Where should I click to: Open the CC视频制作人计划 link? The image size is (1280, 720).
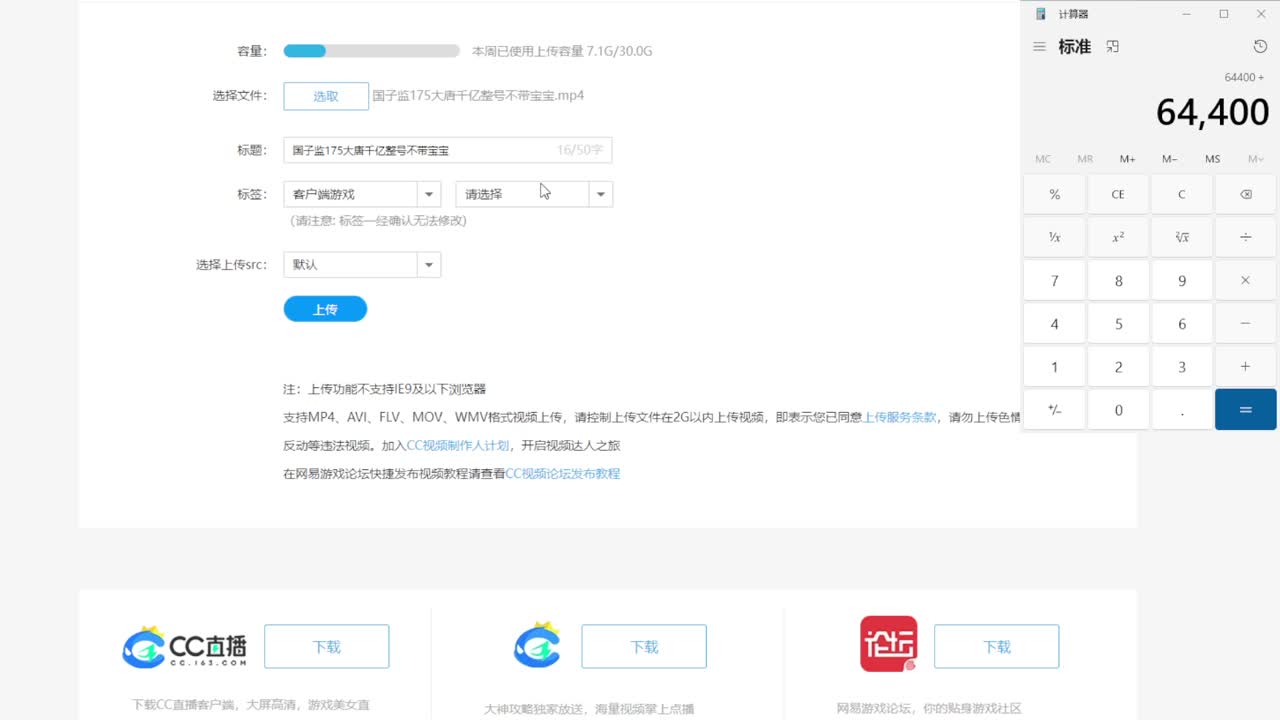pyautogui.click(x=458, y=445)
